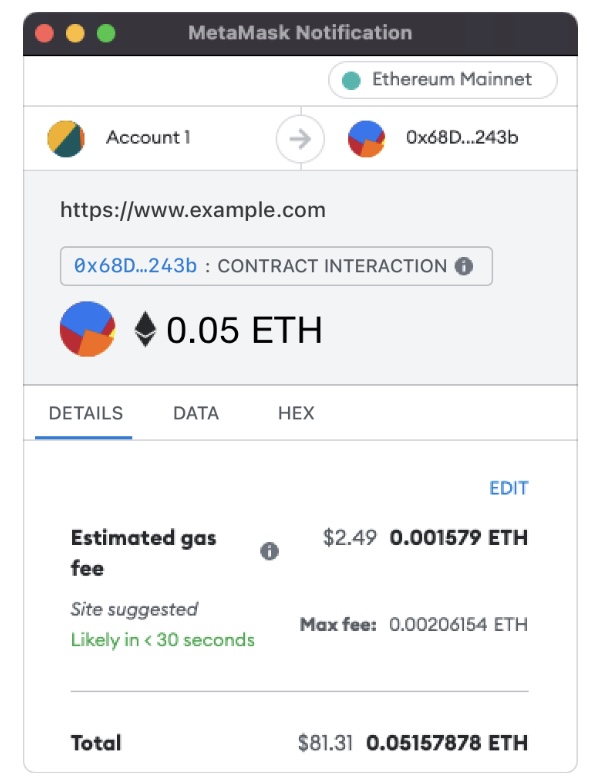Click recipient address 0x68D...243b in header
Screen dimensions: 602x784
[x=462, y=138]
